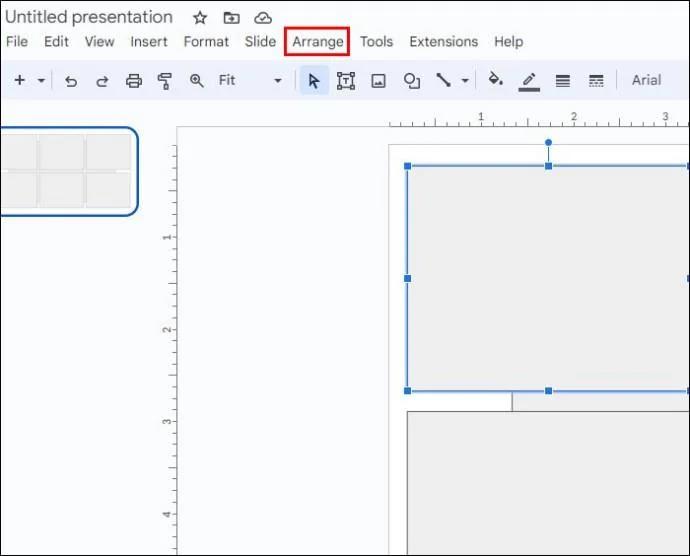Change border weight

[x=562, y=81]
